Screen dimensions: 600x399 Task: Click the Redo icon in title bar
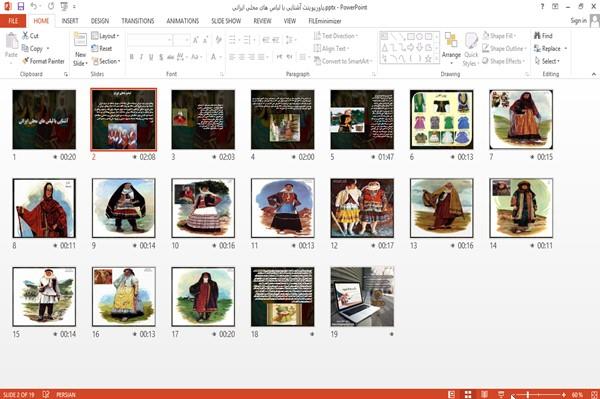point(51,6)
